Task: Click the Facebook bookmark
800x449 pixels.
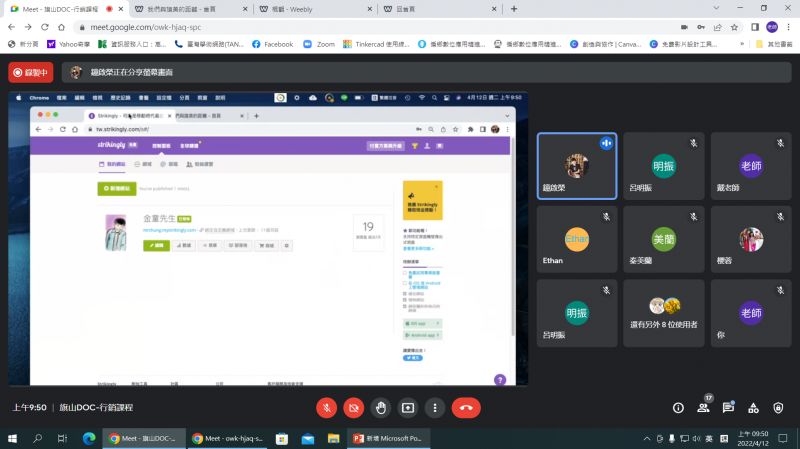Action: [x=273, y=44]
